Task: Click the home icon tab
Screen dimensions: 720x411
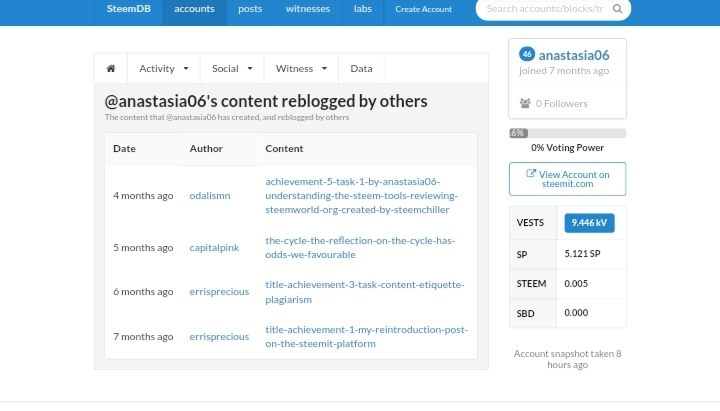Action: [111, 68]
